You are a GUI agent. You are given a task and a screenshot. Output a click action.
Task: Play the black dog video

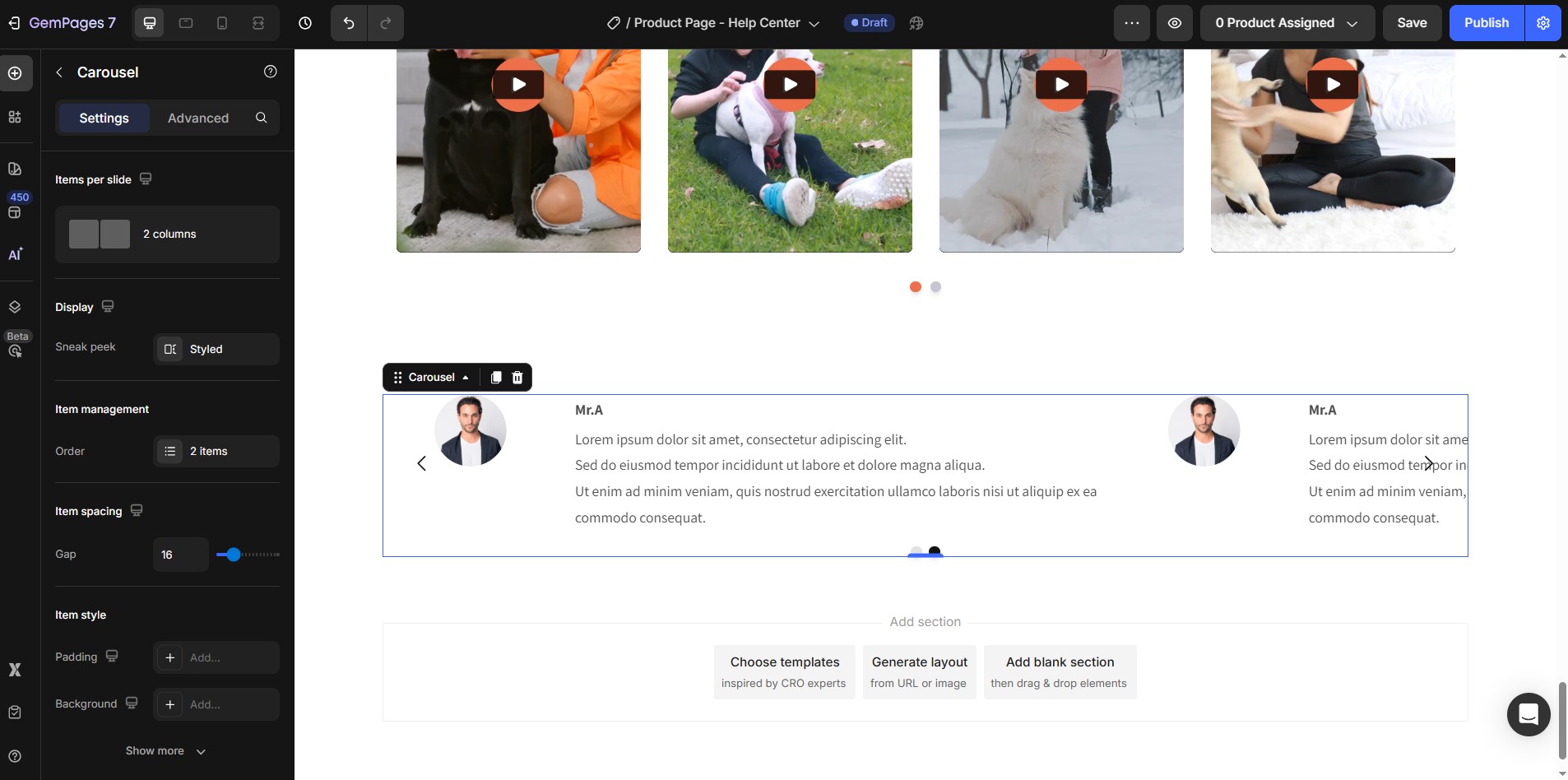(518, 84)
